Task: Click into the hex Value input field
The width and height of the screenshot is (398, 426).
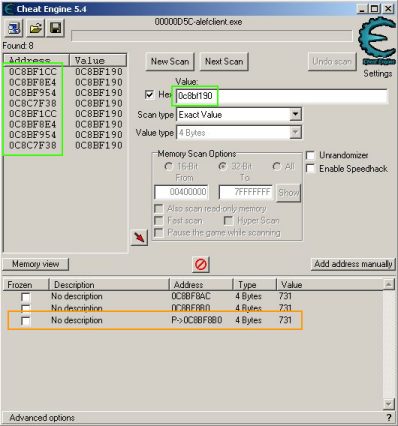Action: [x=282, y=96]
